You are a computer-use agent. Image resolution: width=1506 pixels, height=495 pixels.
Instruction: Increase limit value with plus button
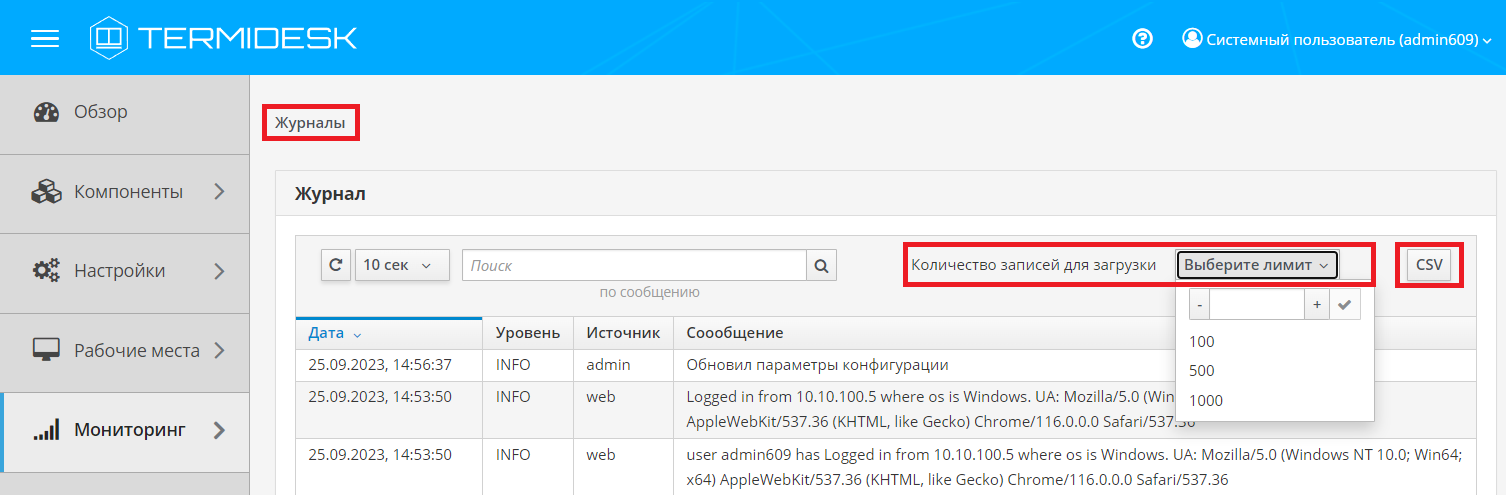click(1317, 305)
